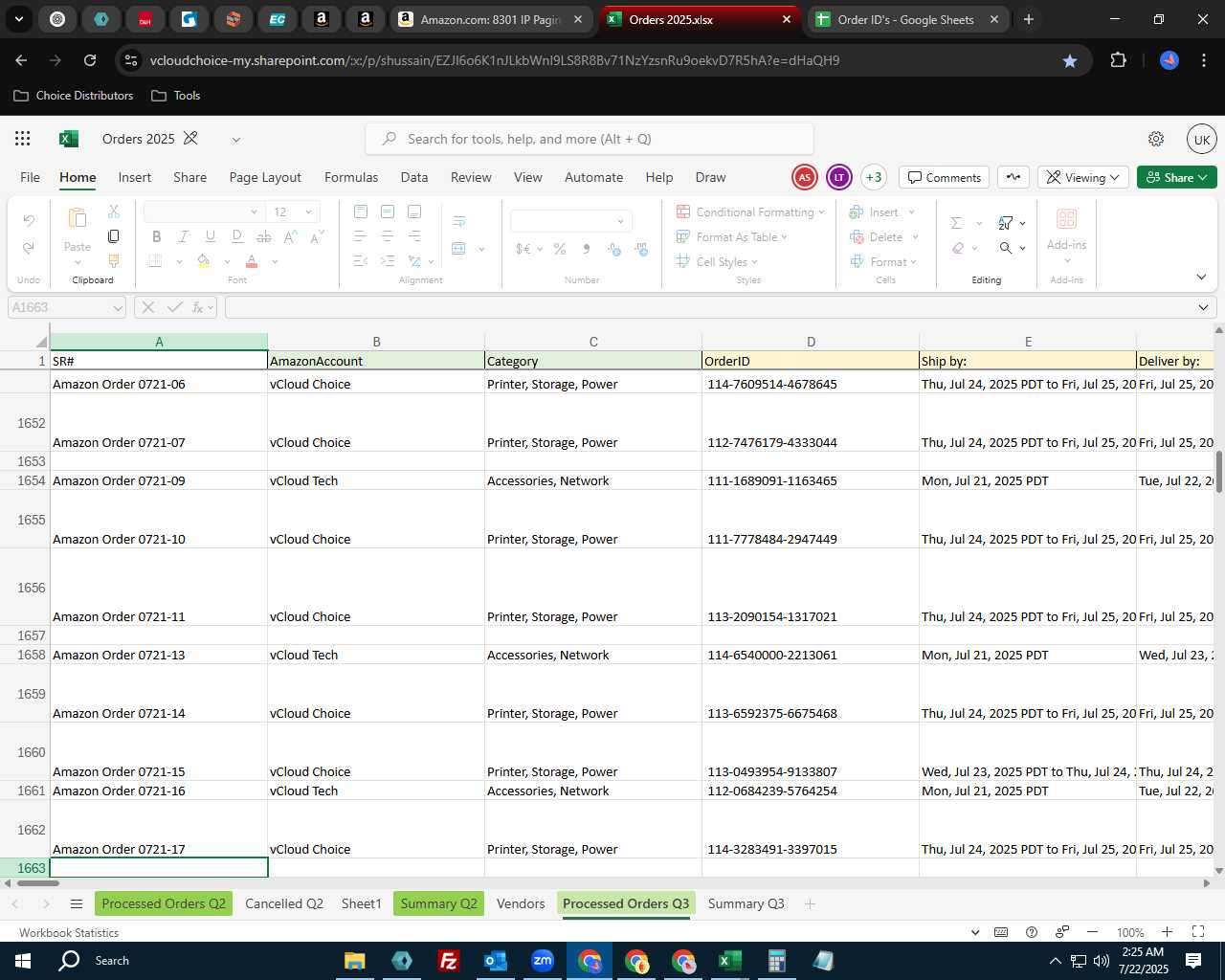Collapse the ribbon with the chevron
The width and height of the screenshot is (1225, 980).
click(1201, 277)
